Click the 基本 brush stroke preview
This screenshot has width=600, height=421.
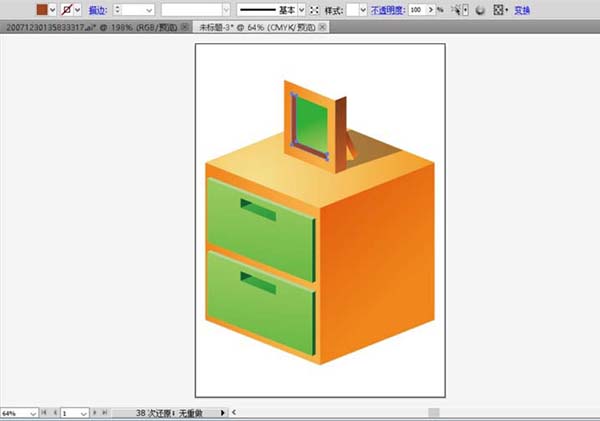(258, 10)
